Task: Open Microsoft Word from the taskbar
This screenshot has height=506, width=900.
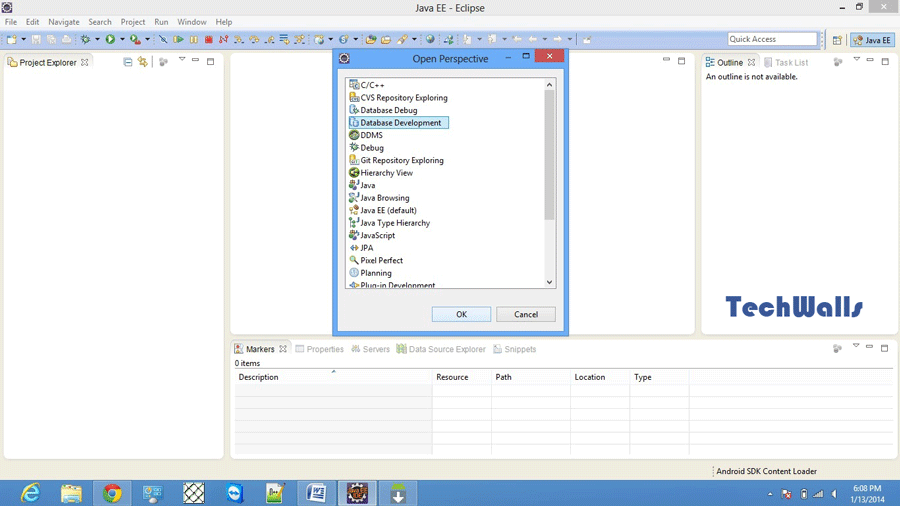Action: click(316, 493)
